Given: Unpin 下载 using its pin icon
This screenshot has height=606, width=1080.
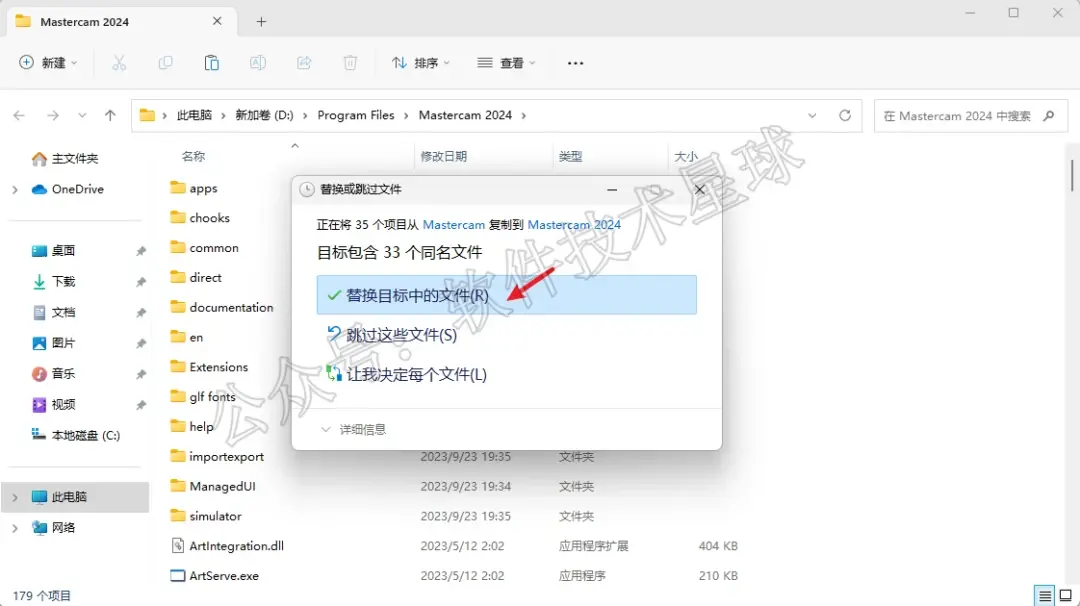Looking at the screenshot, I should 141,282.
